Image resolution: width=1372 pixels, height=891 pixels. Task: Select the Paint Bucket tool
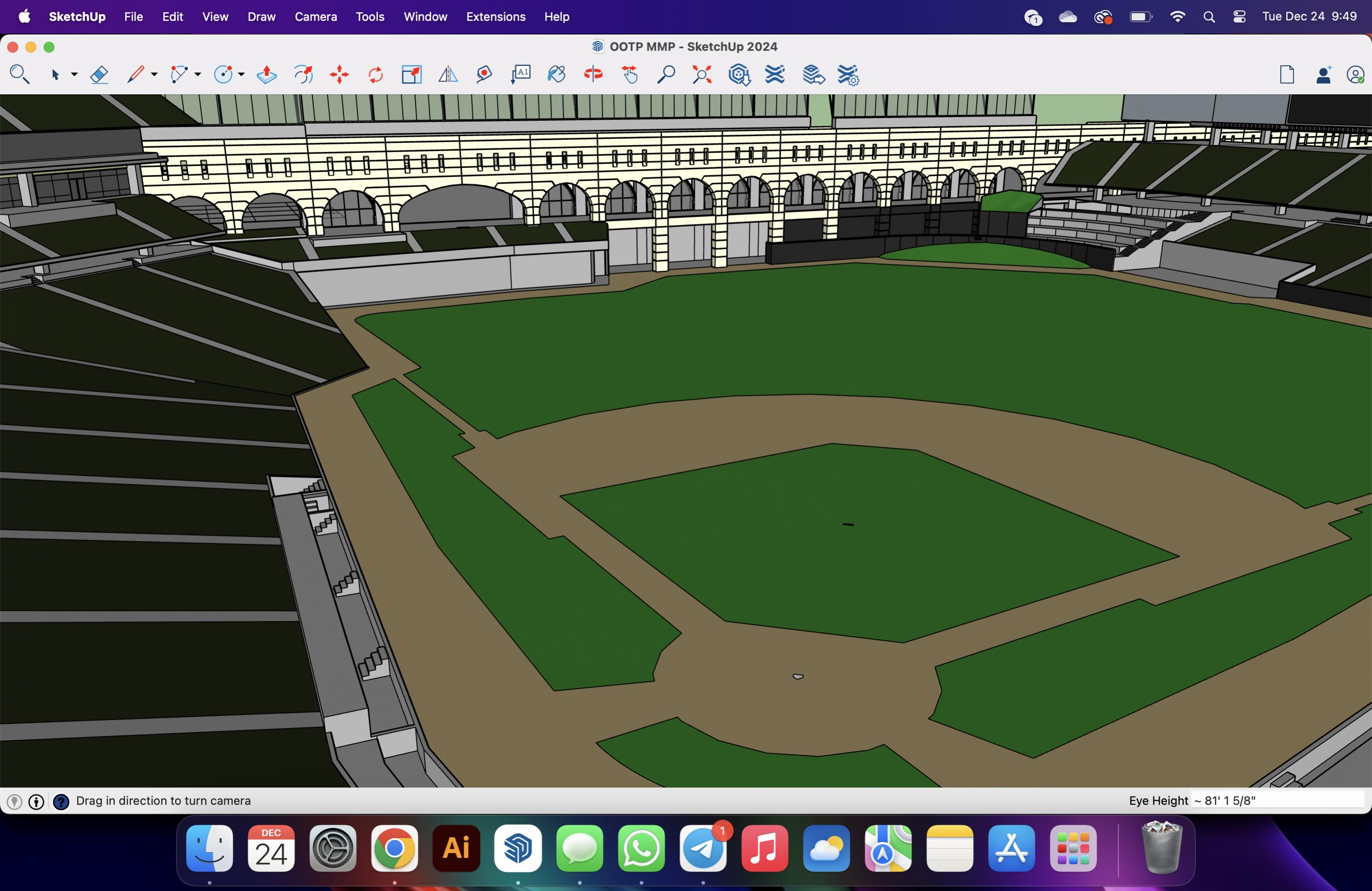[x=557, y=74]
